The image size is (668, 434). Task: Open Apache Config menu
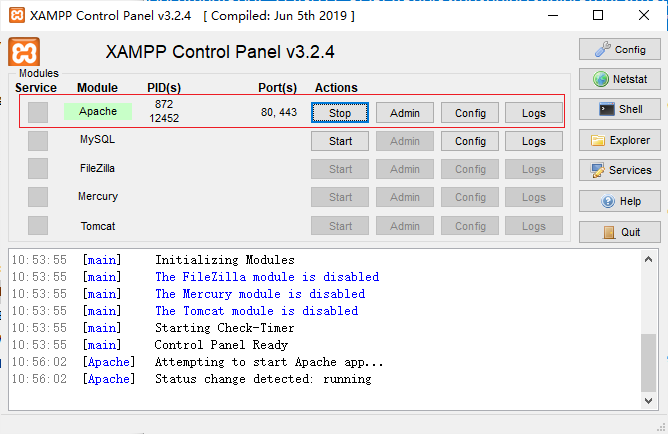pos(470,113)
